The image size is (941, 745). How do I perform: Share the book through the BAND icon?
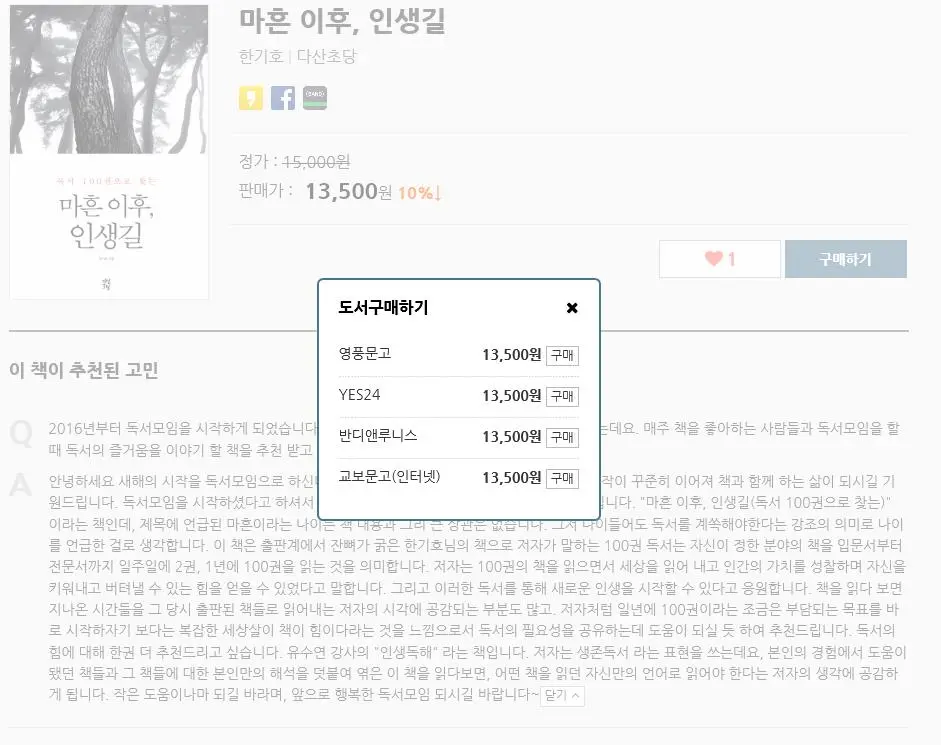pos(315,98)
